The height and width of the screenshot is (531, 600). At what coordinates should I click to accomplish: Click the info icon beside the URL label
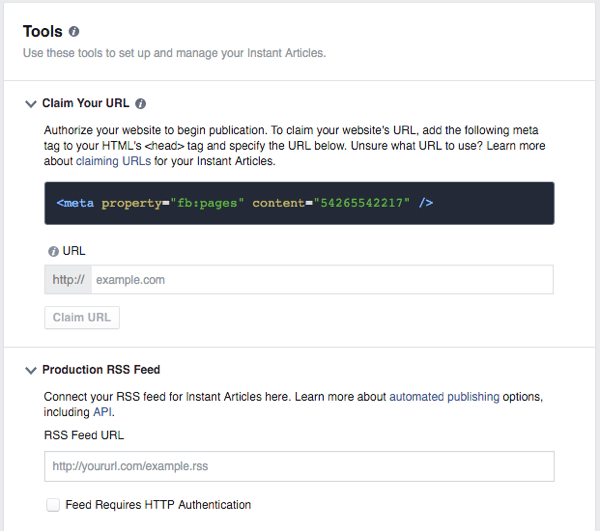click(x=53, y=252)
